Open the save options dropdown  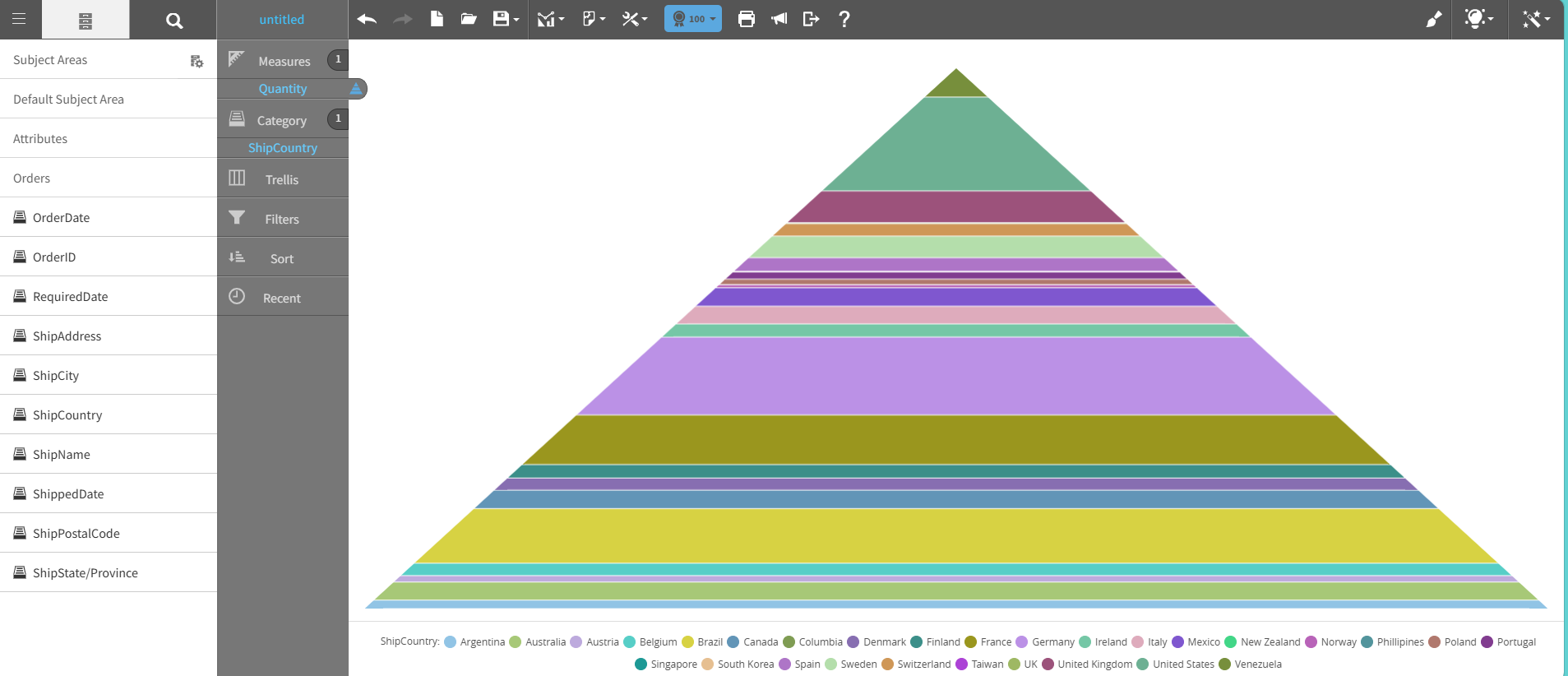pos(506,19)
